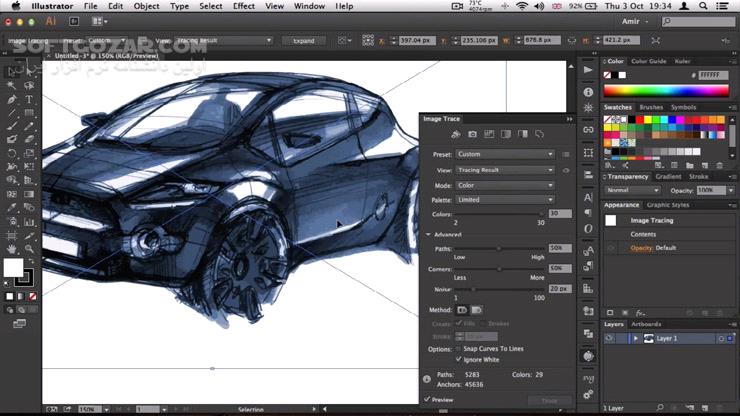Enable Snap Curves To Lines
This screenshot has width=740, height=416.
coord(458,348)
